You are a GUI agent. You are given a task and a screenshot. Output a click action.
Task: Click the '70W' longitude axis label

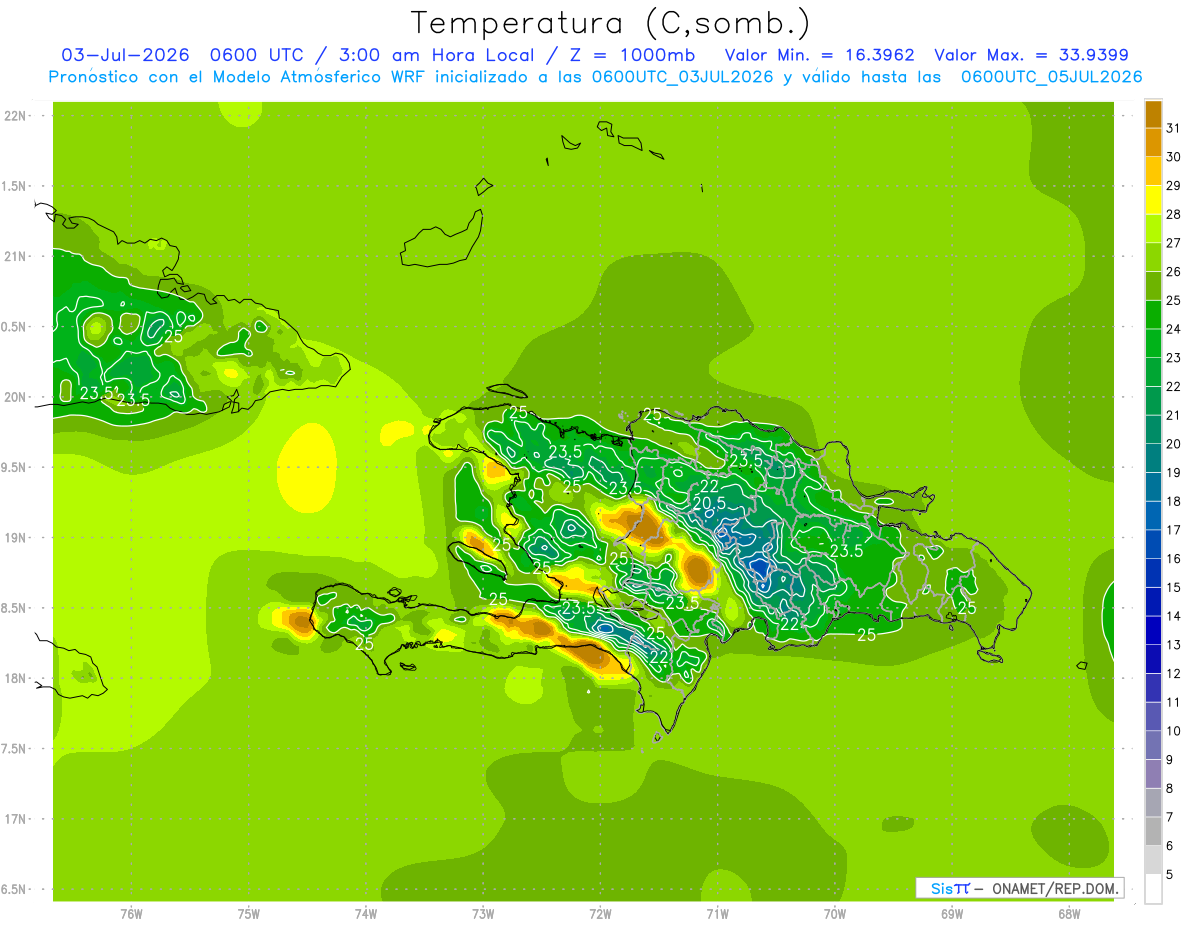tap(835, 913)
